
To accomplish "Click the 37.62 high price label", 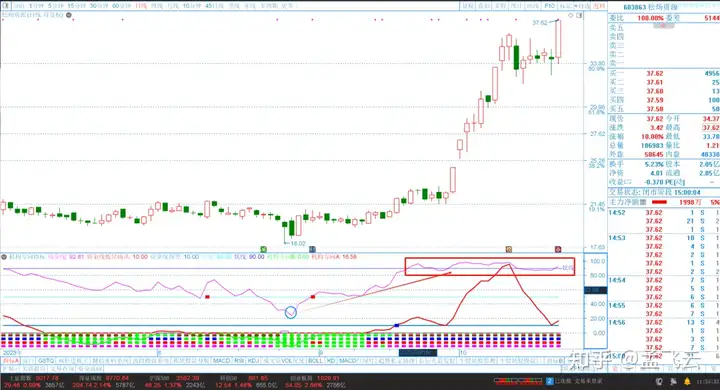I will (540, 23).
